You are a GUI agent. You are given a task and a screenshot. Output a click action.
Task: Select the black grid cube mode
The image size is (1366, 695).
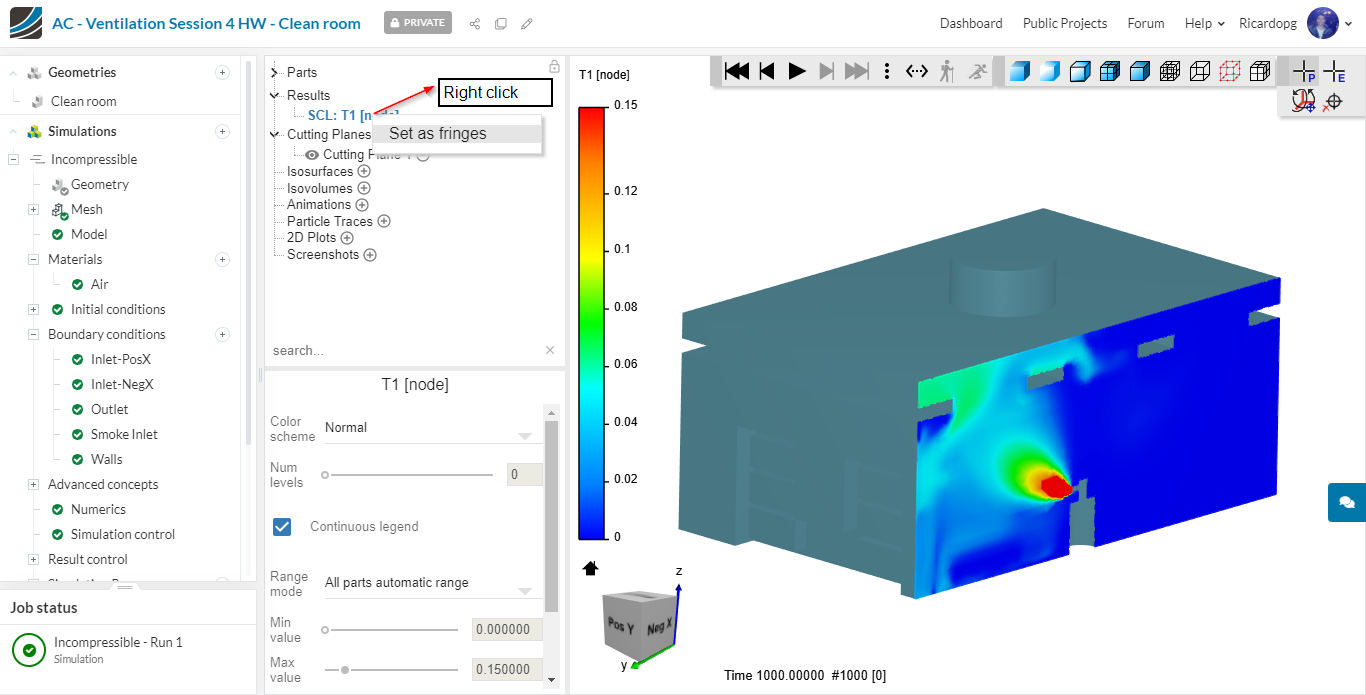click(x=1261, y=71)
